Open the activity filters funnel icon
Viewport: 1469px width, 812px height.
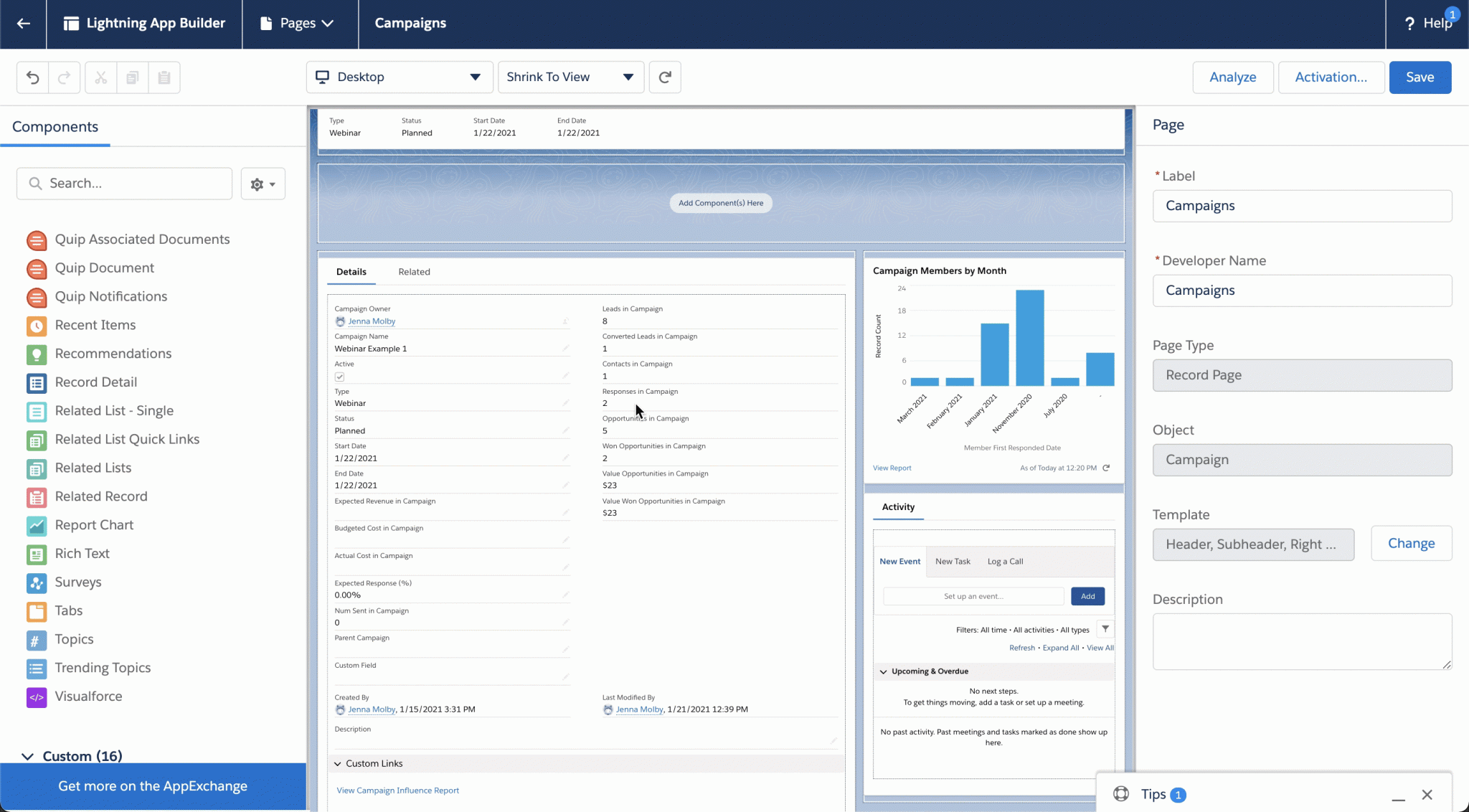tap(1105, 629)
